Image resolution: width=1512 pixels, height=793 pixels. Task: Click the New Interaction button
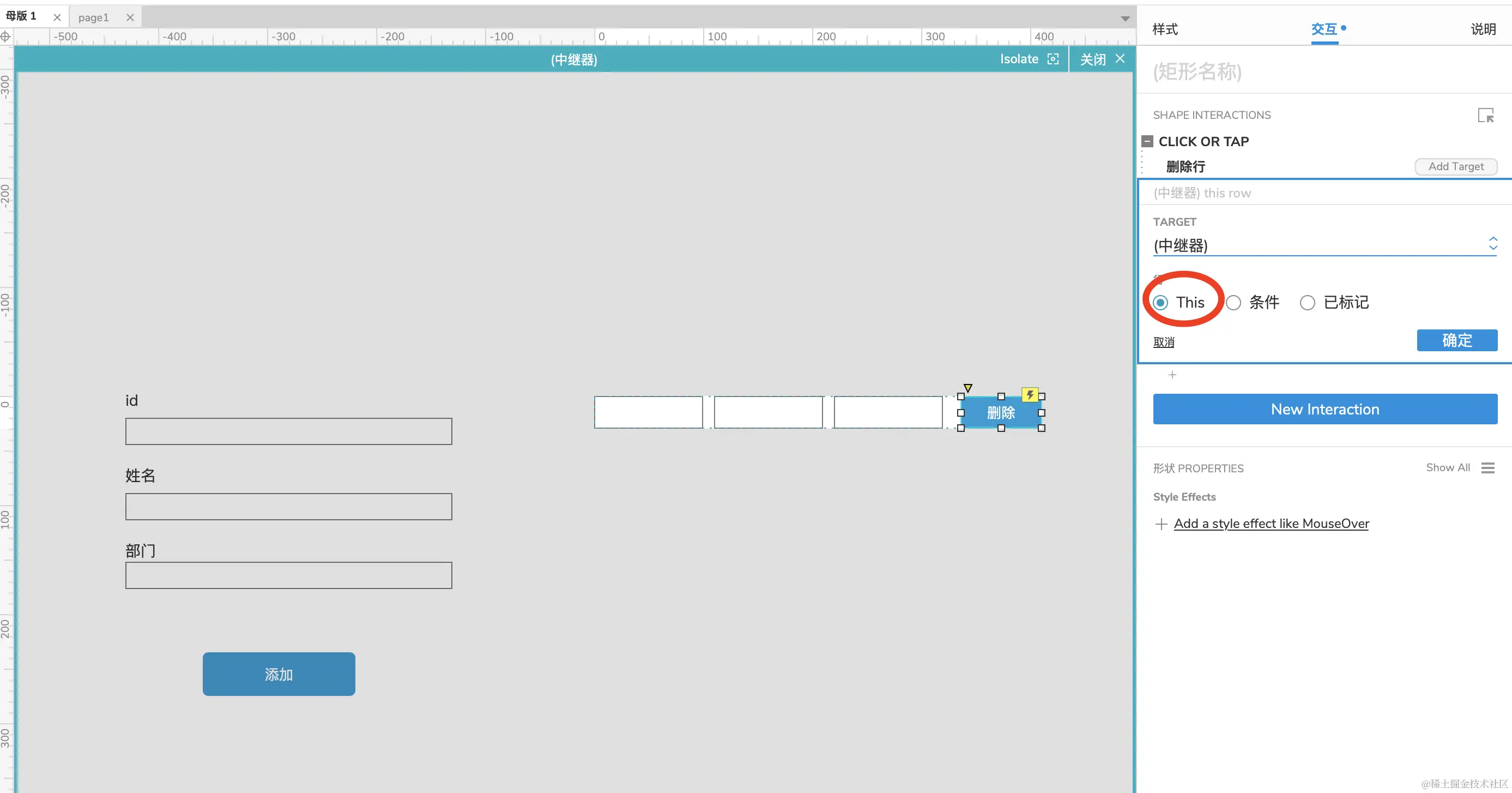(x=1324, y=410)
